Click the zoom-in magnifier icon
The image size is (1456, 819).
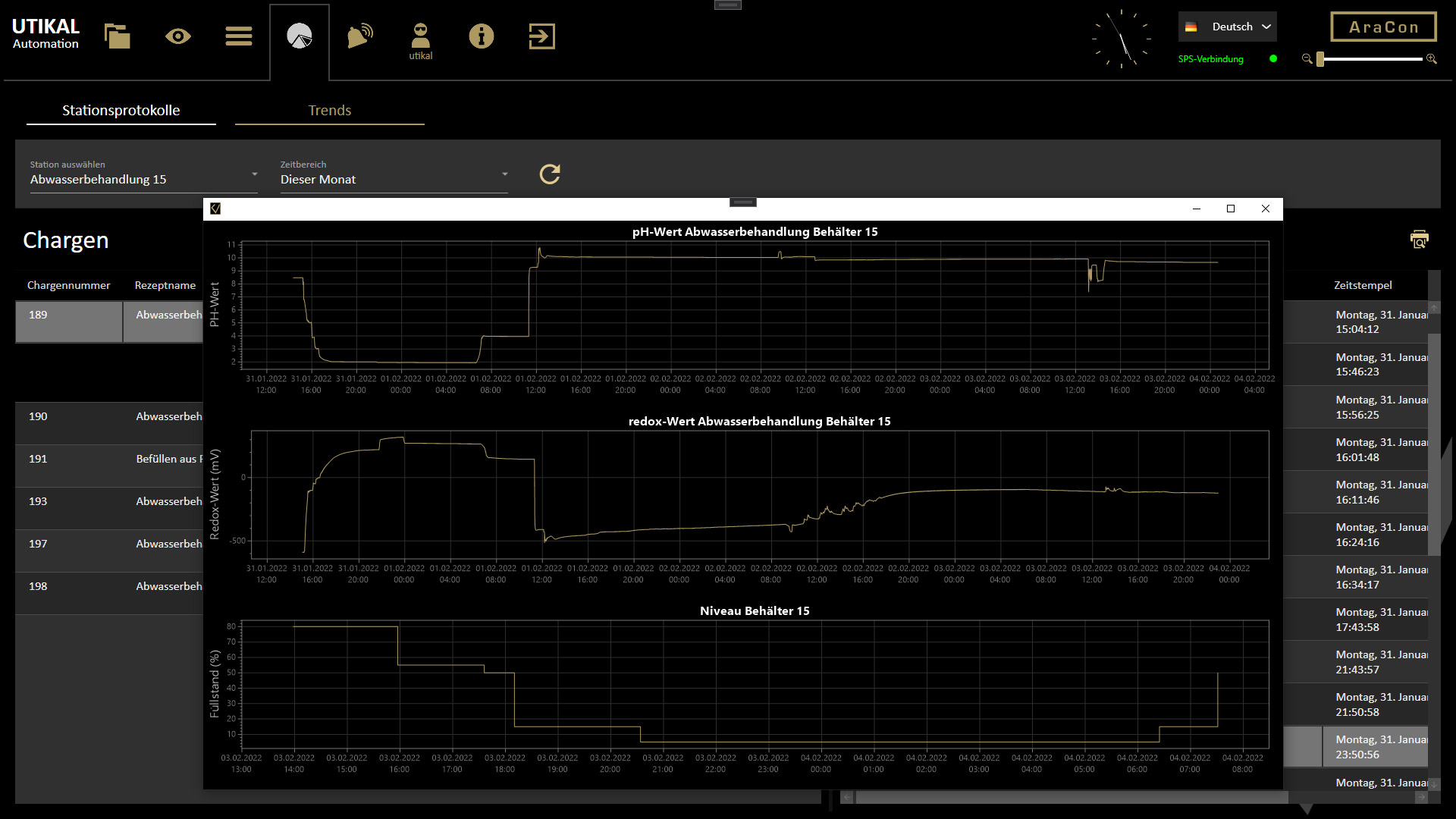[x=1432, y=59]
